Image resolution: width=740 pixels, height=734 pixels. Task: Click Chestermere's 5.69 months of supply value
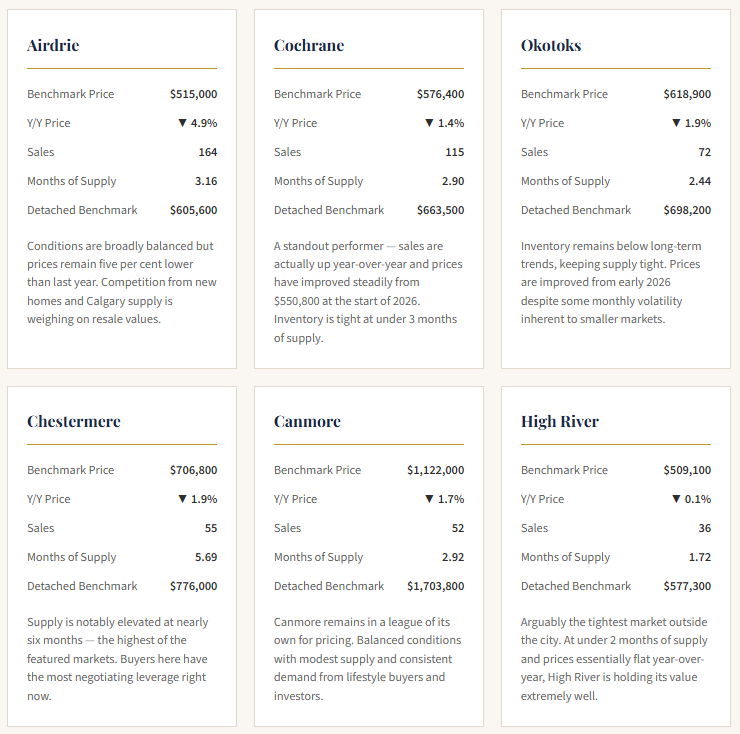[206, 557]
